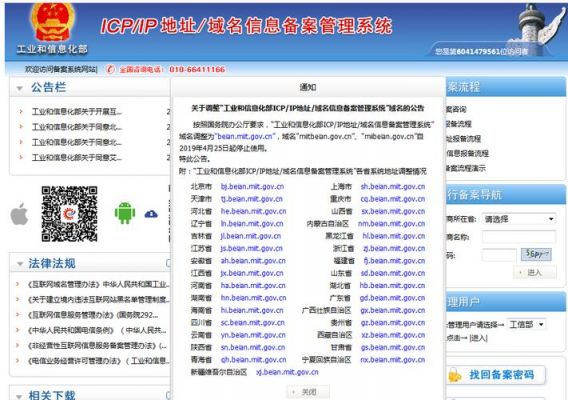Image resolution: width=568 pixels, height=400 pixels.
Task: Open xz.beian.miit.gov.cn Tibet link
Action: [x=393, y=335]
